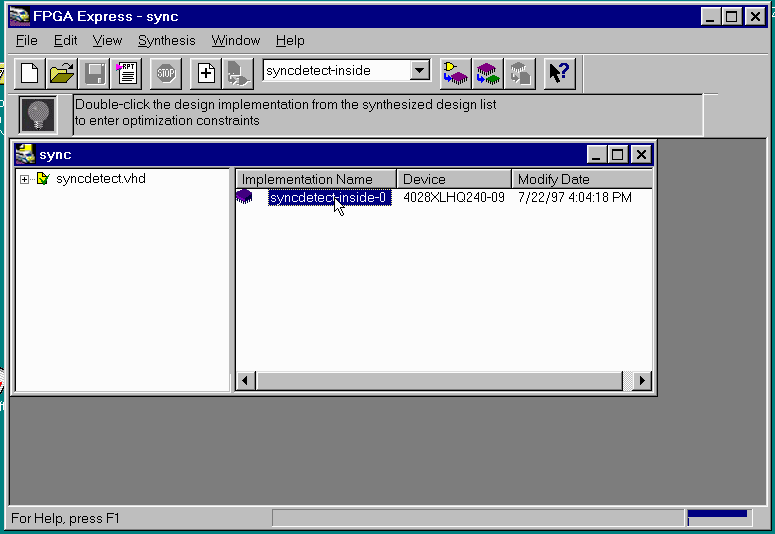The height and width of the screenshot is (534, 775).
Task: Open a project with the folder icon
Action: pyautogui.click(x=62, y=73)
